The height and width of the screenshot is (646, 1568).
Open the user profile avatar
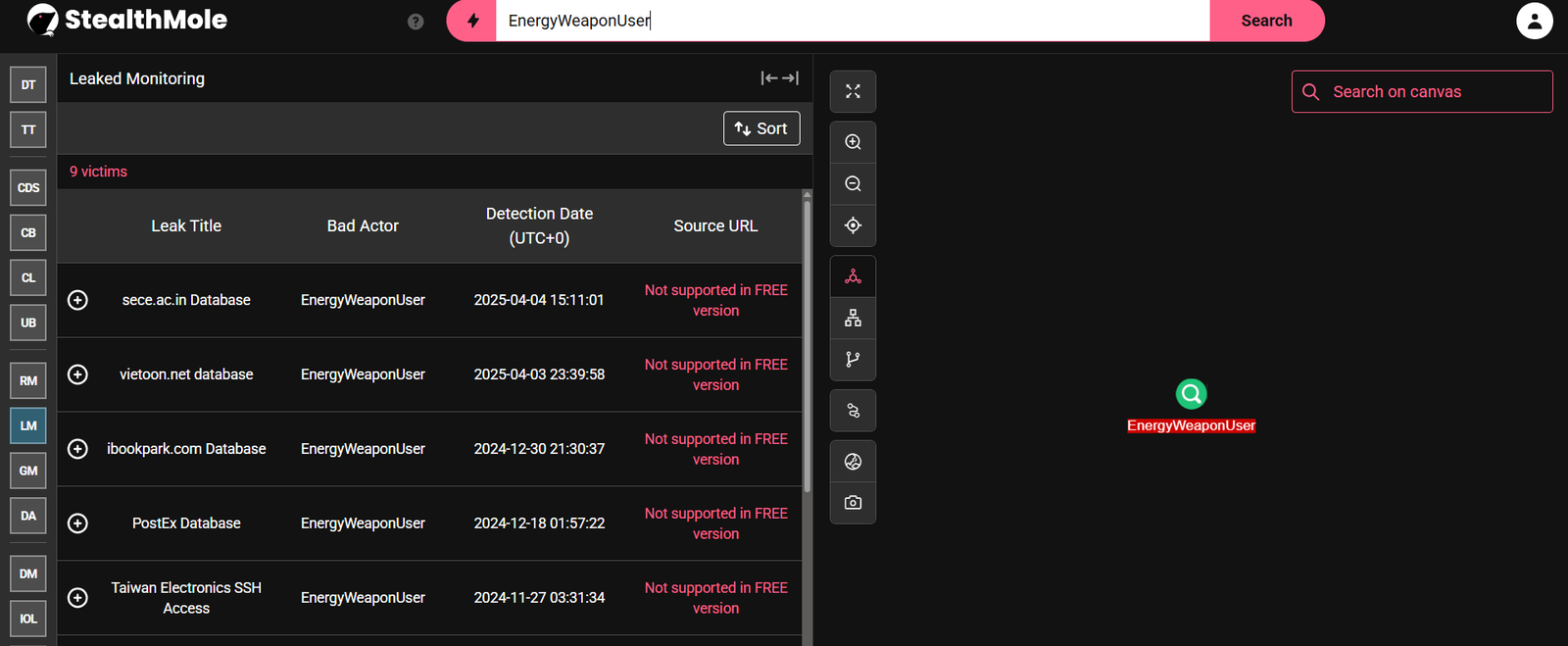pos(1534,21)
